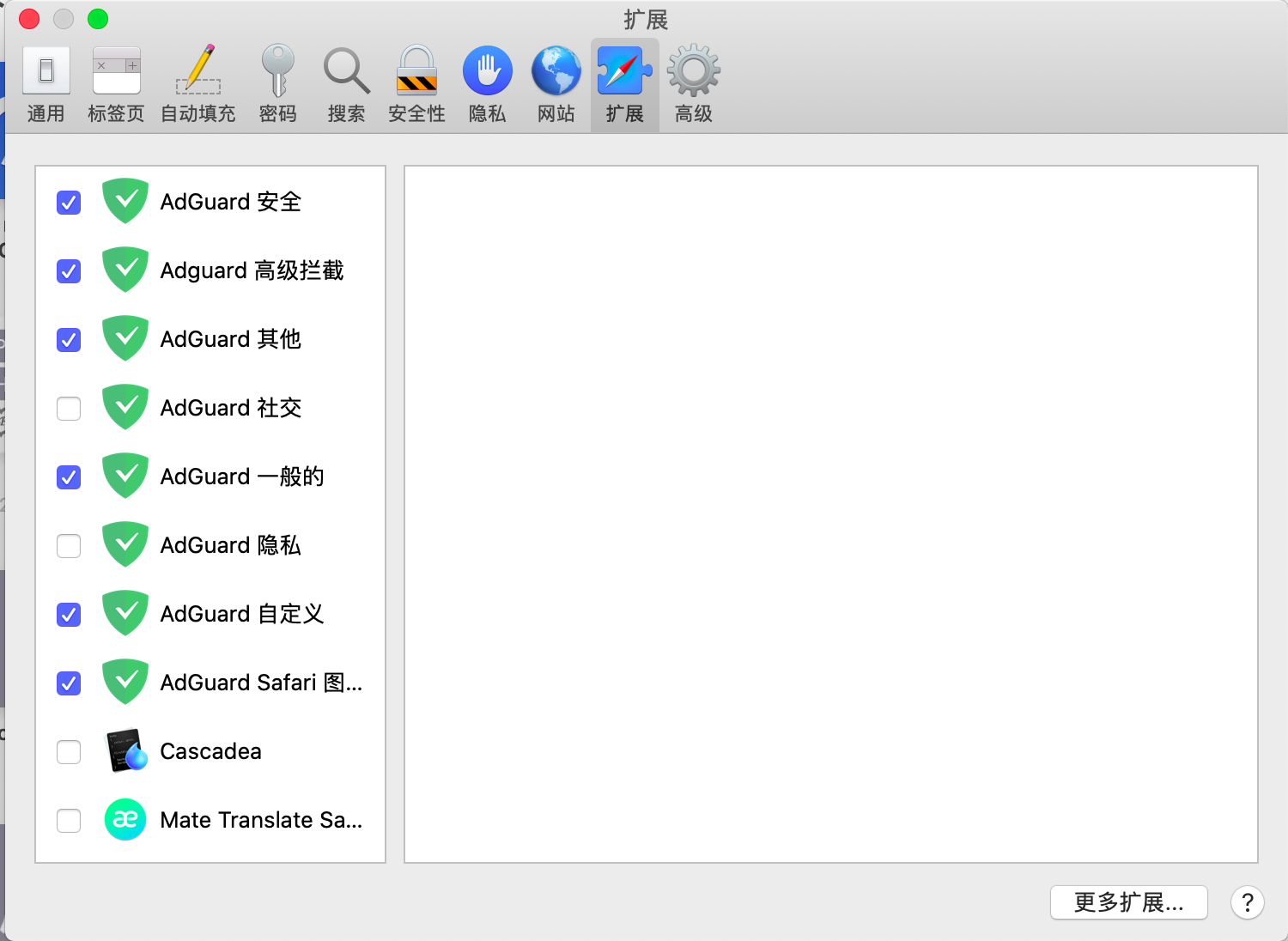Image resolution: width=1288 pixels, height=941 pixels.
Task: Open the 自动填充 pencil icon
Action: [x=198, y=70]
